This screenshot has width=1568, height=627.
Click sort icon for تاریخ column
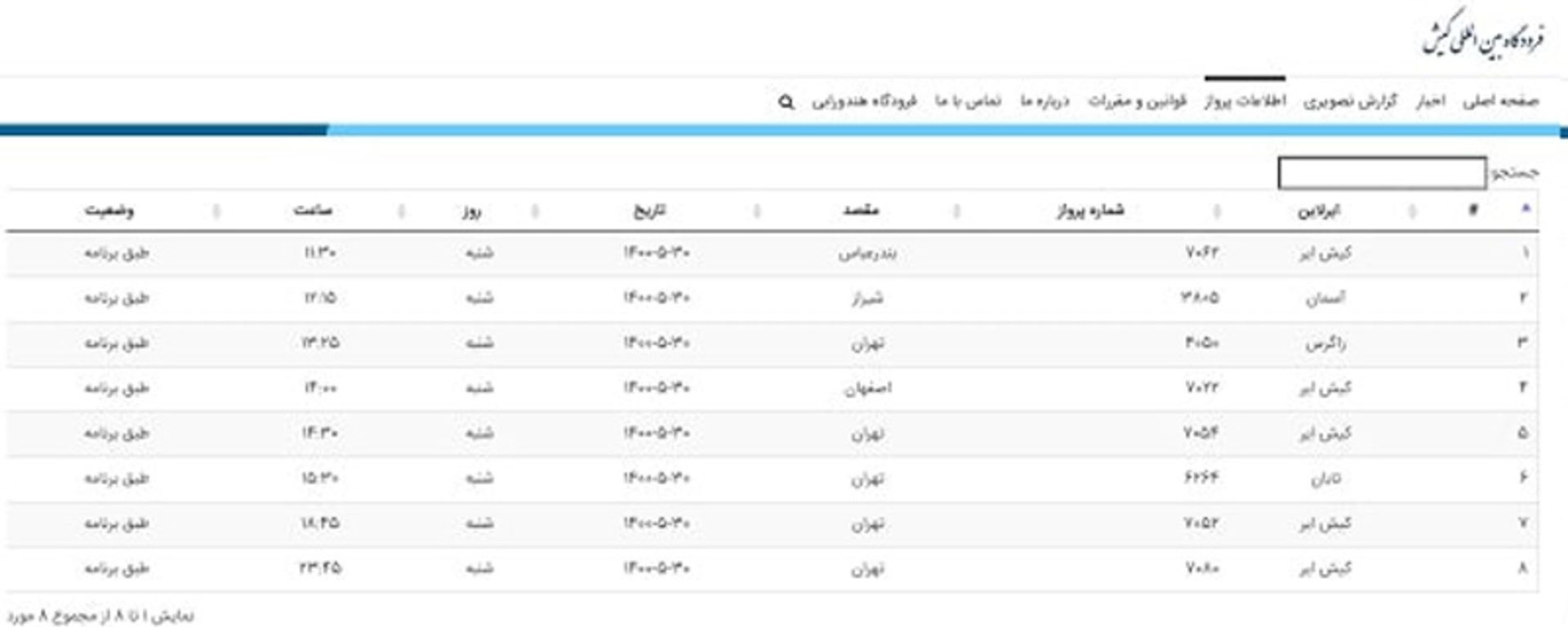tap(756, 211)
